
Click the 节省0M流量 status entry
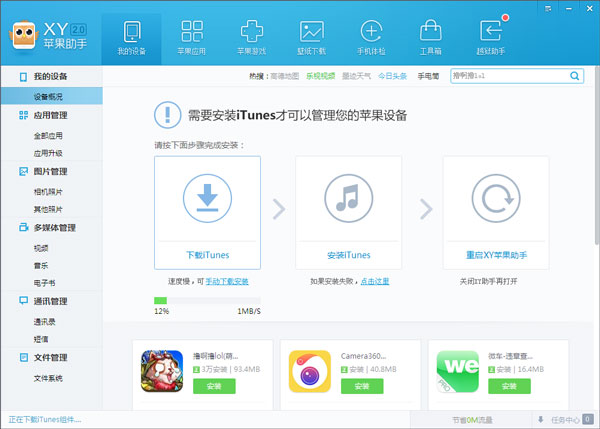pos(472,420)
